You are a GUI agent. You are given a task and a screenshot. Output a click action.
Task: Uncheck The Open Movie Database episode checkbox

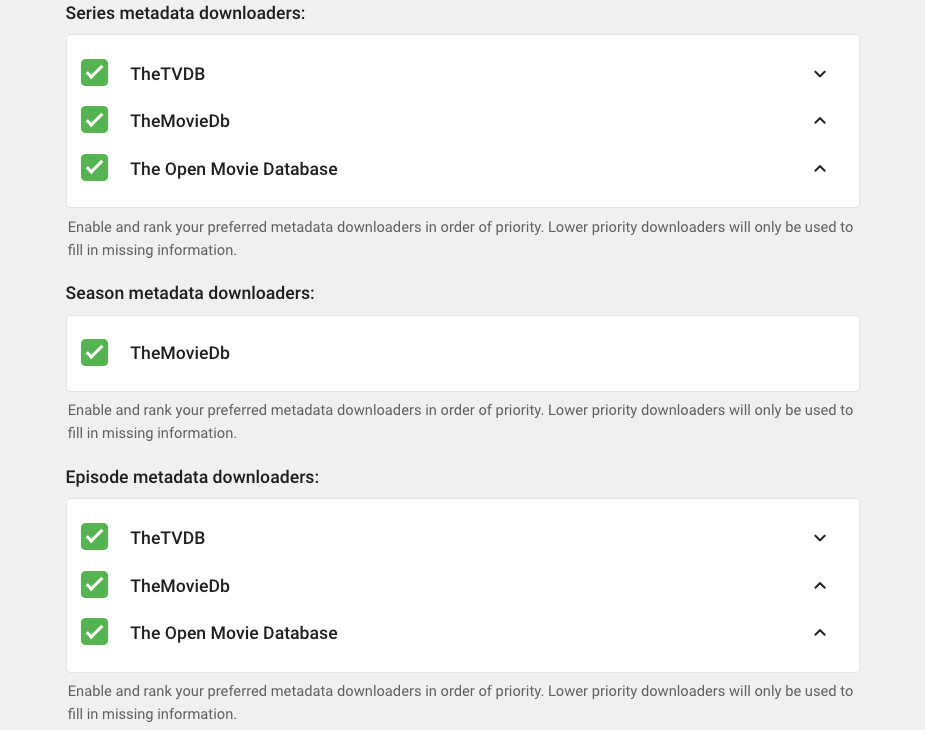coord(94,632)
